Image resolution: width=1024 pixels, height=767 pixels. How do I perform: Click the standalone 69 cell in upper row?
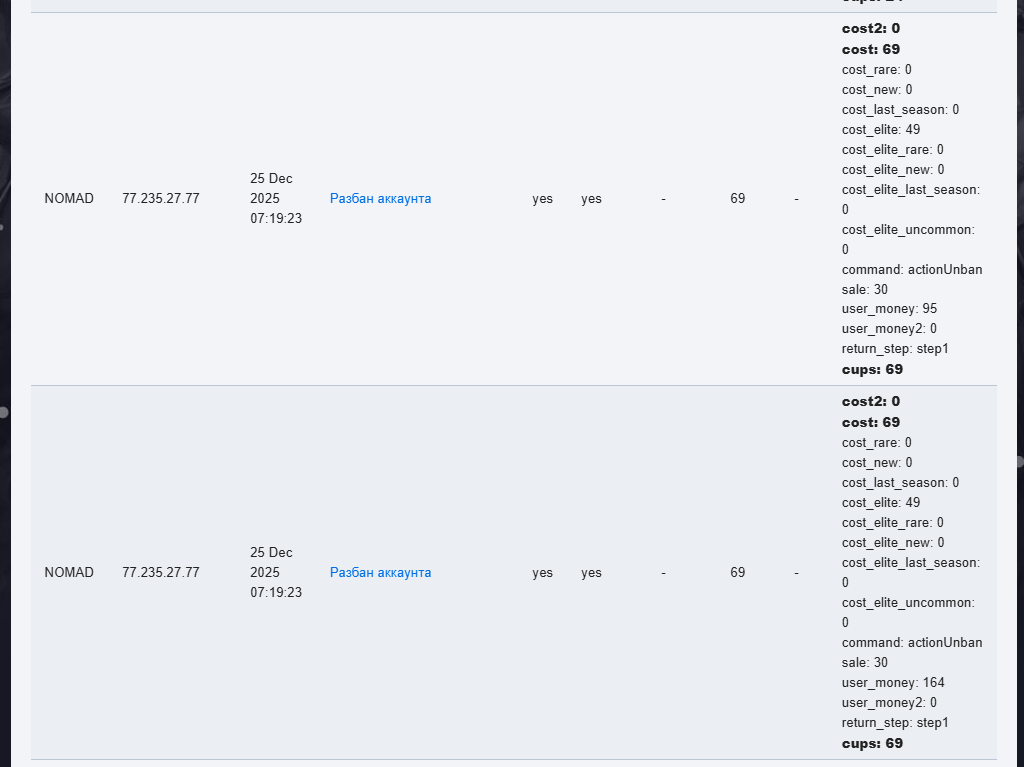(x=737, y=199)
